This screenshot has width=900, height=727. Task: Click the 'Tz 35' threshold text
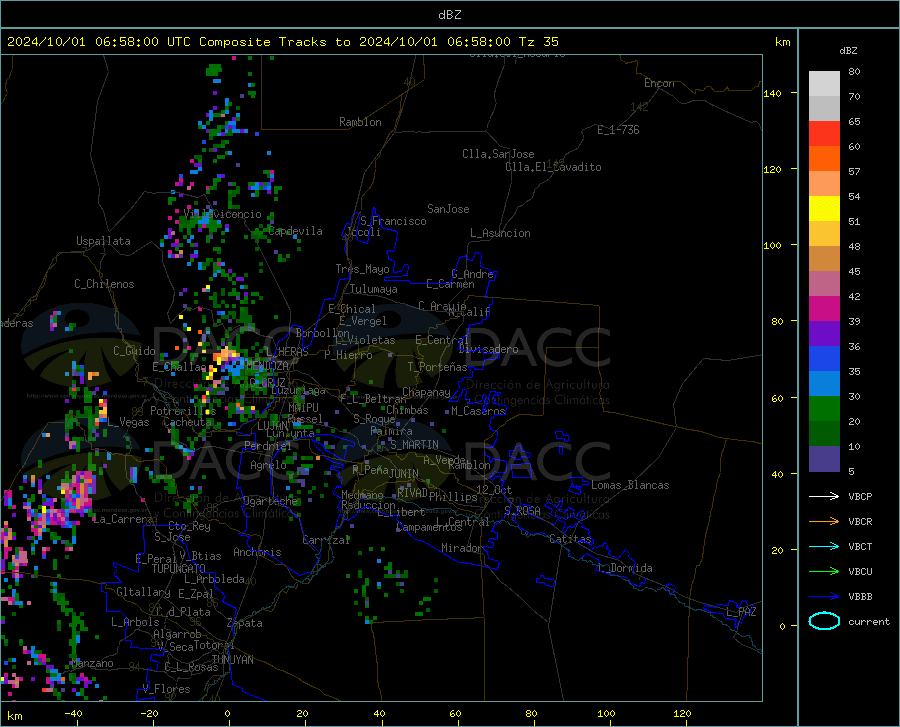tap(538, 42)
